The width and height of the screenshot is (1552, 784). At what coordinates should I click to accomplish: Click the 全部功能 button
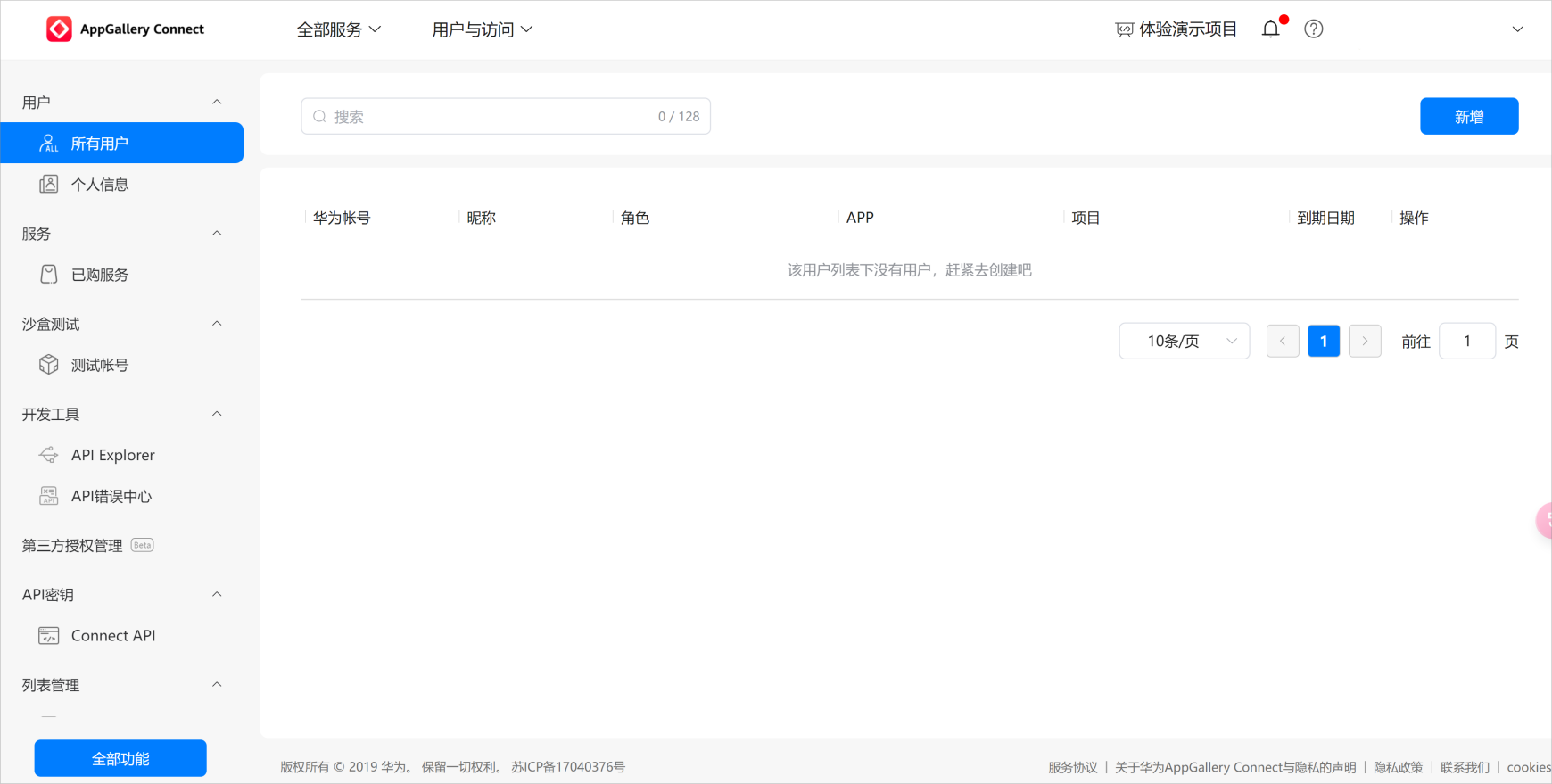click(120, 758)
